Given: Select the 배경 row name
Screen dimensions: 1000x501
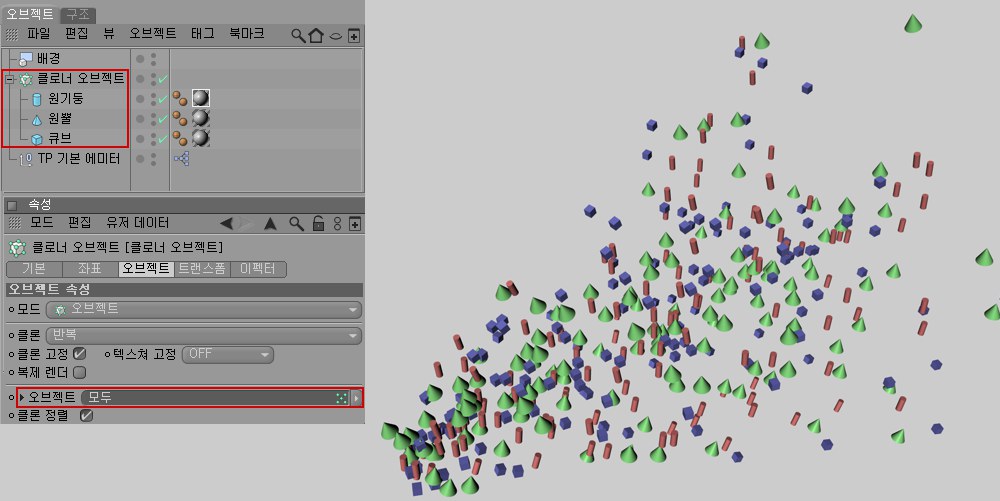Looking at the screenshot, I should pyautogui.click(x=48, y=59).
